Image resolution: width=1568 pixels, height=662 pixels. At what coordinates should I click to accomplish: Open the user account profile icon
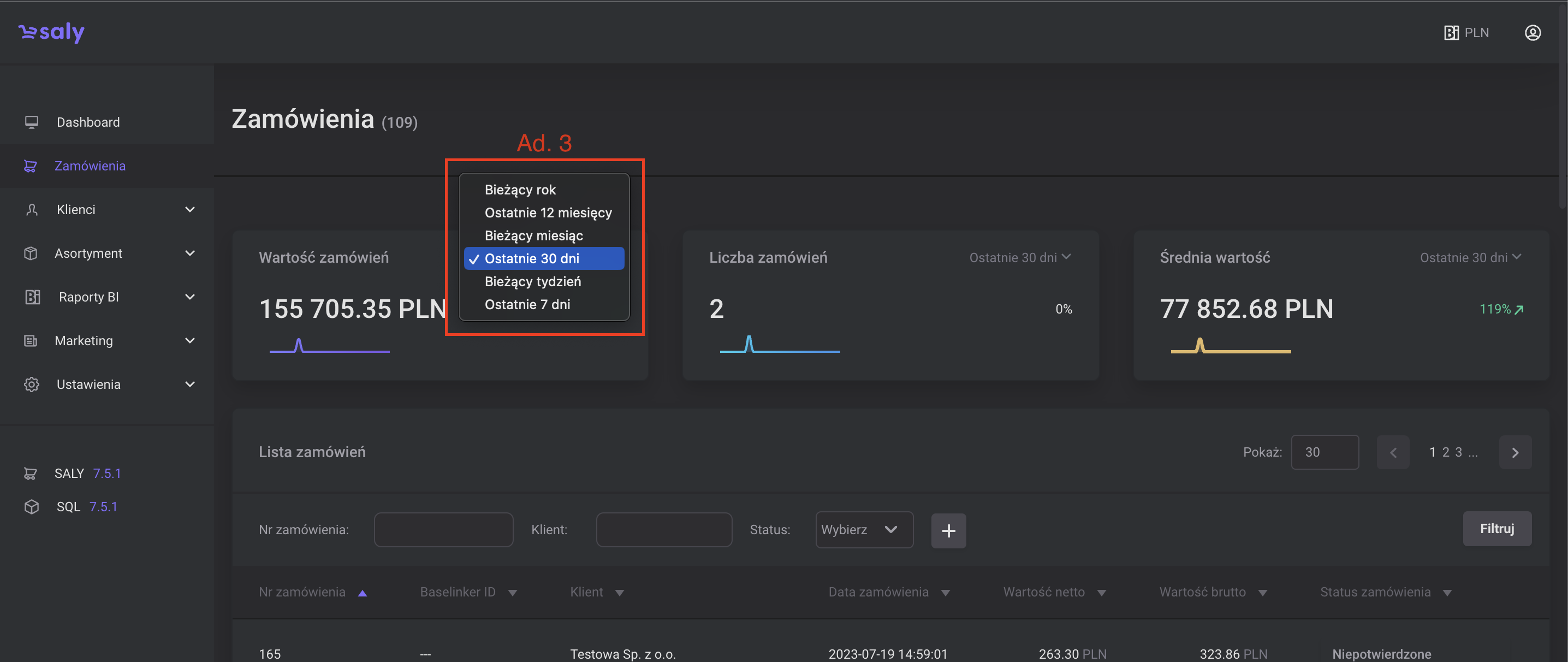(1532, 33)
